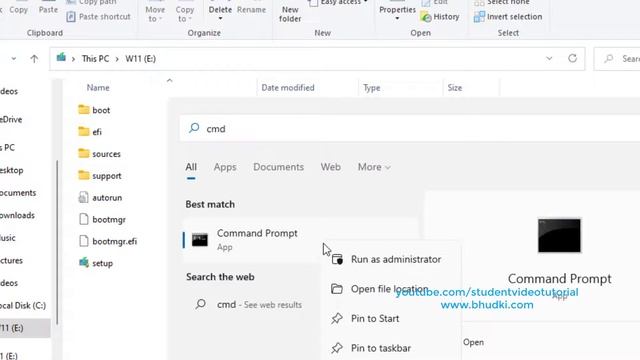Click Open in Command Prompt preview pane
Viewport: 640px width, 360px height.
click(x=473, y=342)
